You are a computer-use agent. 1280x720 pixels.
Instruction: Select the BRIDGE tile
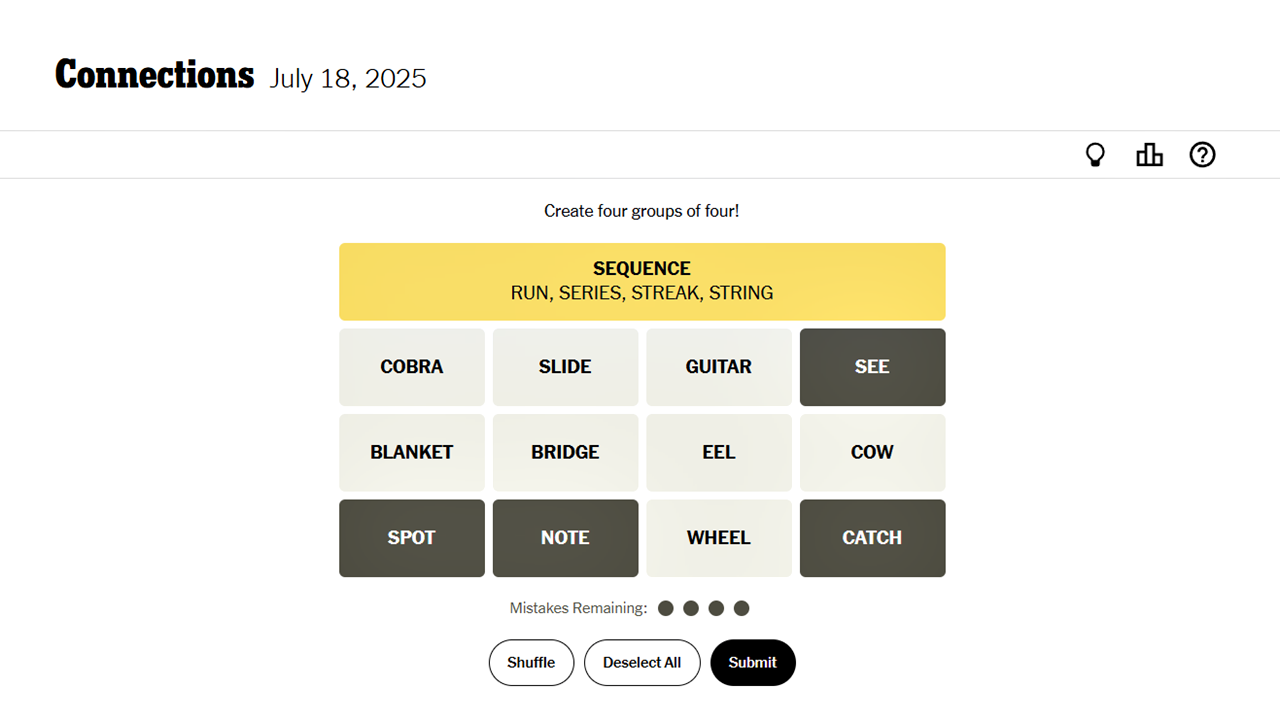[565, 452]
